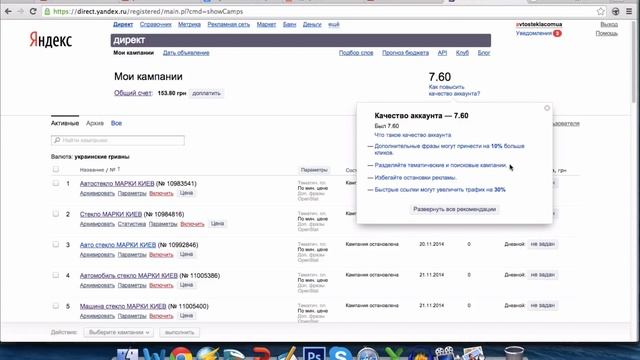Open Деньги in top navigation
Image resolution: width=640 pixels, height=360 pixels.
[x=312, y=24]
